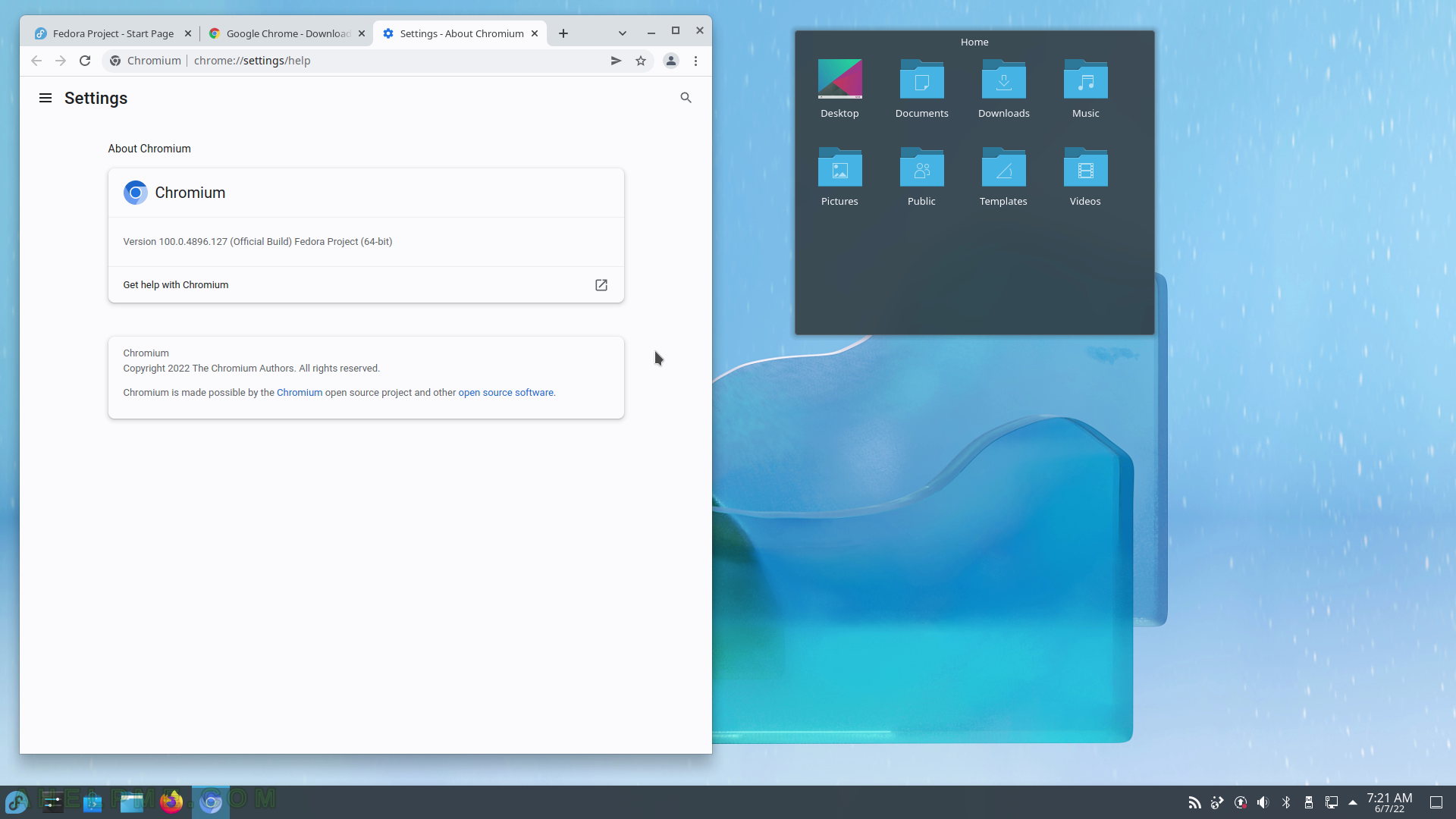Open the file manager from taskbar
Viewport: 1456px width, 819px height.
point(132,802)
